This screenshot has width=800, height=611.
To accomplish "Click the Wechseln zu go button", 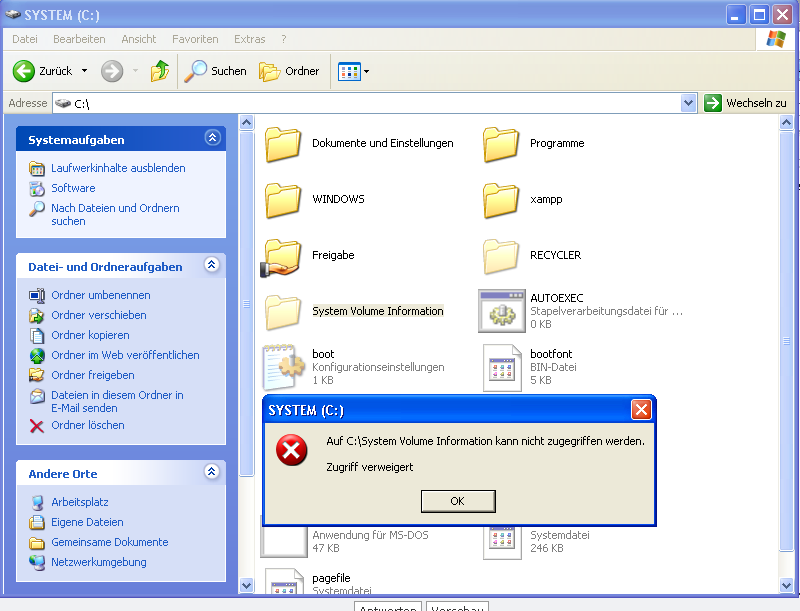I will [x=745, y=103].
